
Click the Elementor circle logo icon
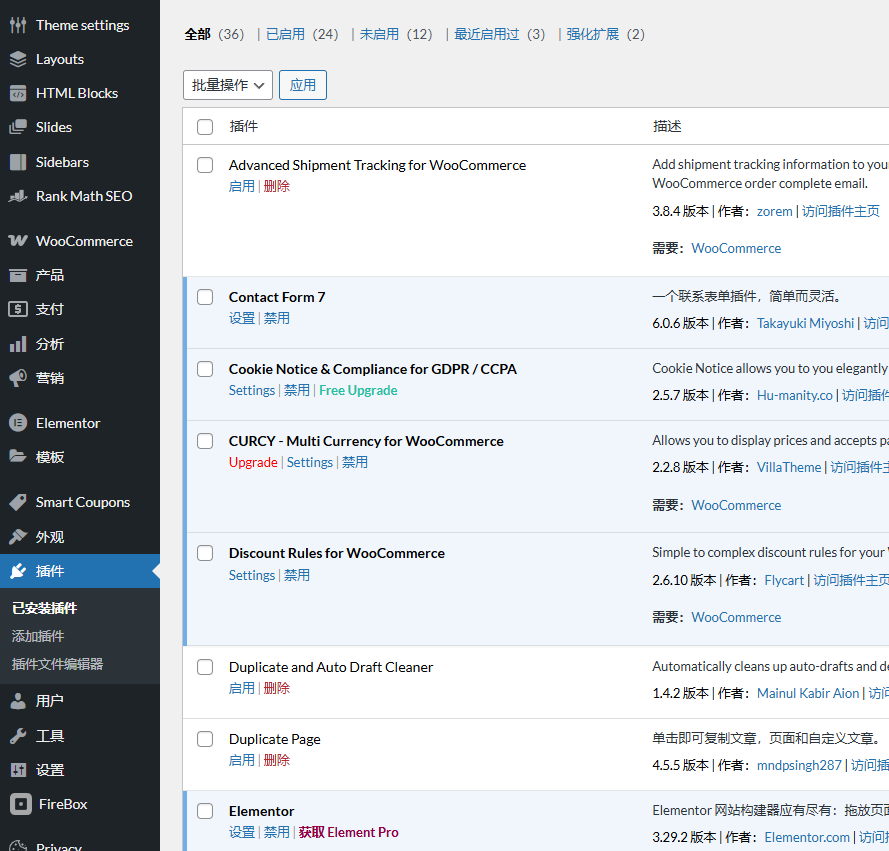[18, 423]
